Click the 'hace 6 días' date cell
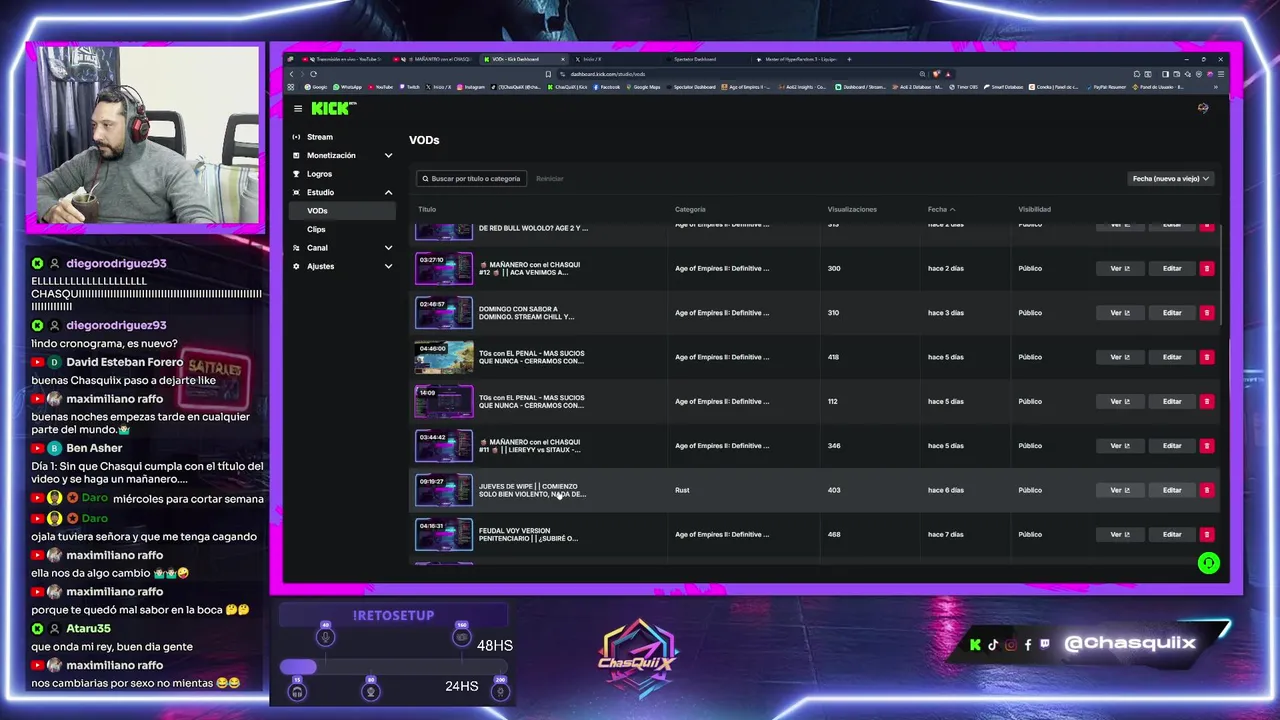 [x=946, y=490]
